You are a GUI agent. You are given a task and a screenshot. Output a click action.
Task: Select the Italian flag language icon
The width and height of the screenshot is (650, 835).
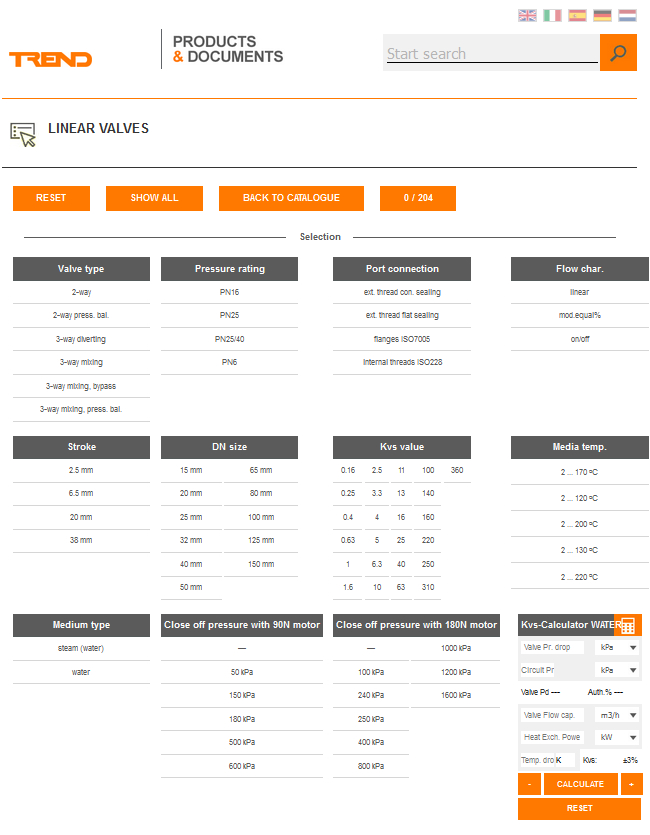pyautogui.click(x=552, y=15)
